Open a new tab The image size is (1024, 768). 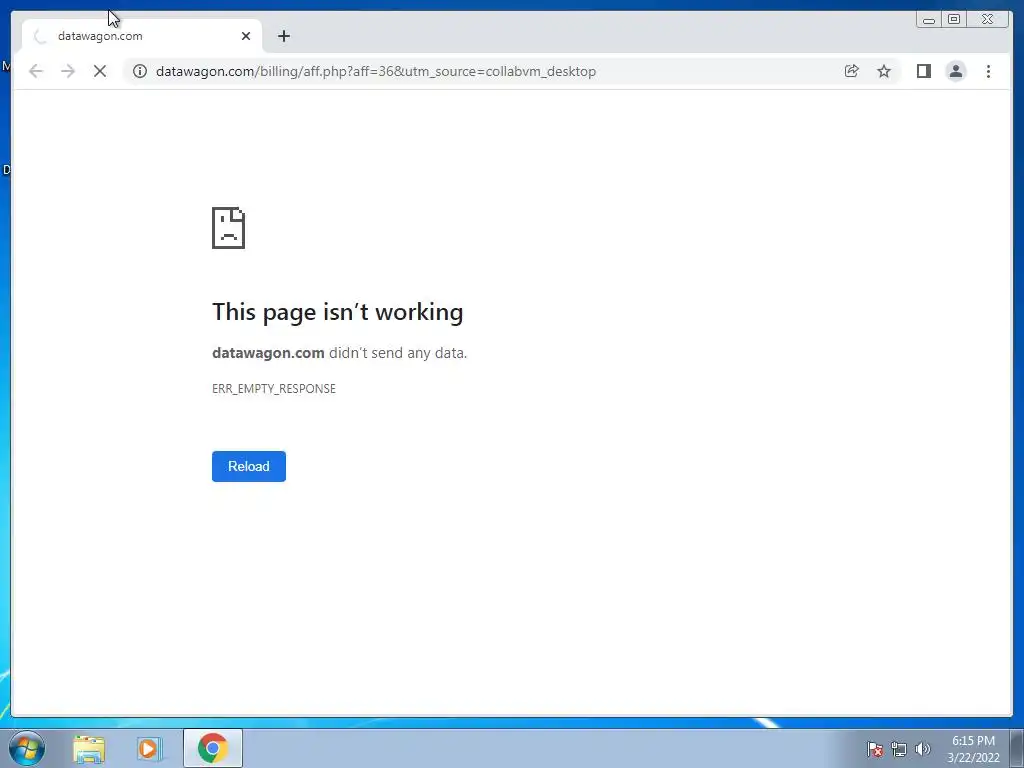click(283, 36)
